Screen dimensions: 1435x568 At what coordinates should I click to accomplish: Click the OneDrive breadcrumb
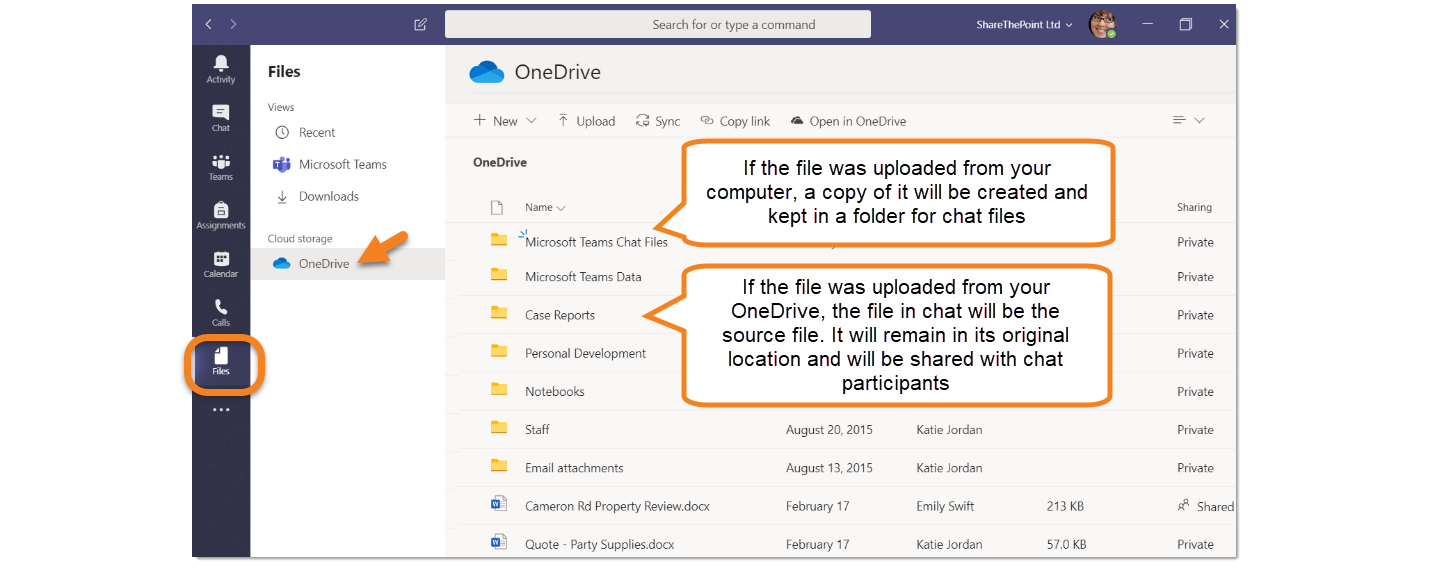(x=500, y=162)
